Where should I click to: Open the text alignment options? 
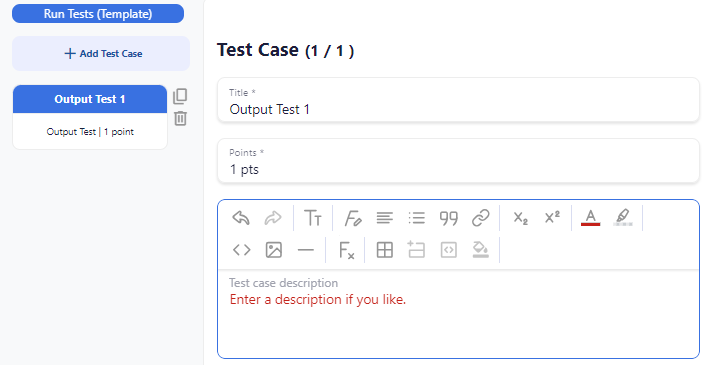[385, 218]
